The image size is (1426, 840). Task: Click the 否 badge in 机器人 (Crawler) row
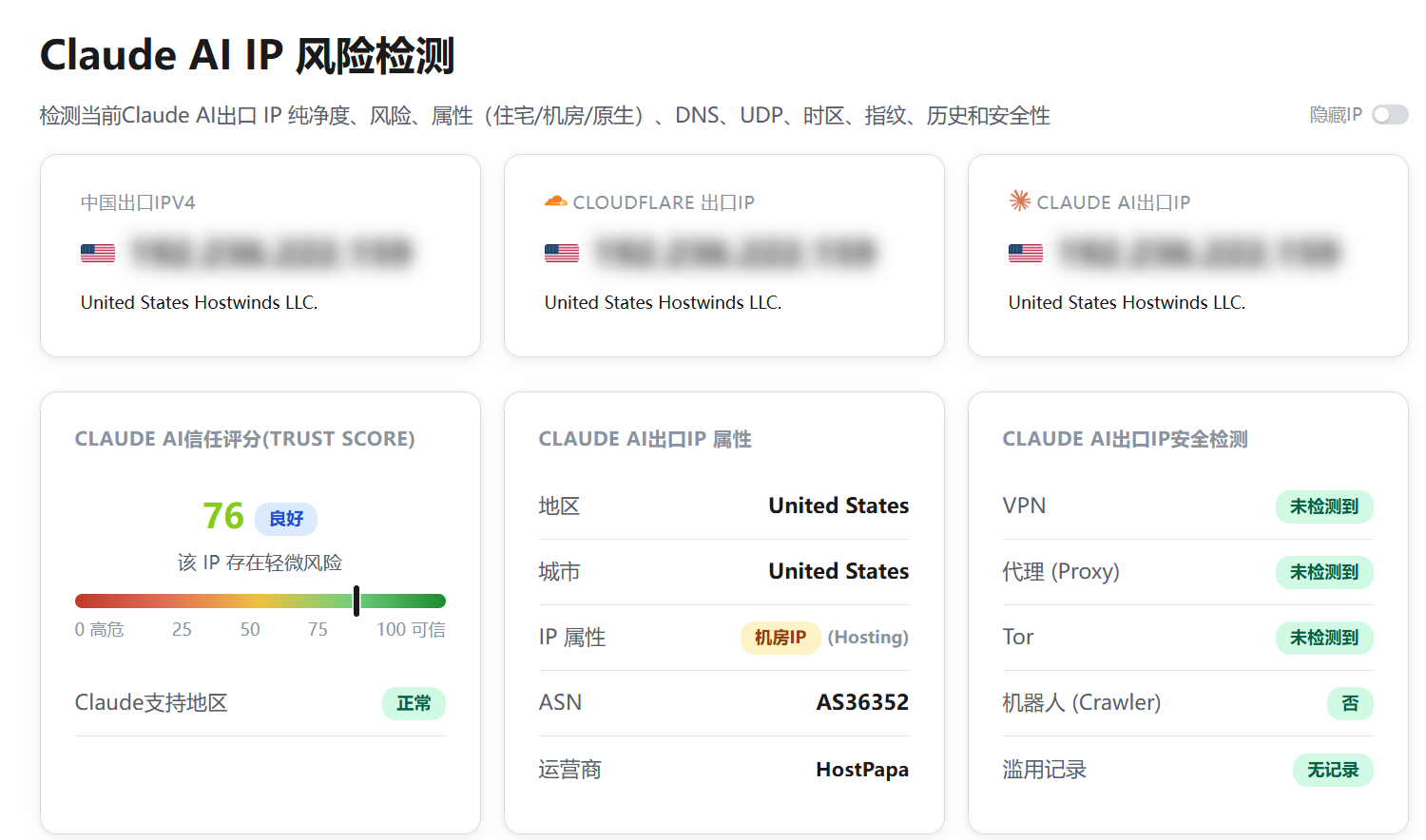click(x=1350, y=703)
